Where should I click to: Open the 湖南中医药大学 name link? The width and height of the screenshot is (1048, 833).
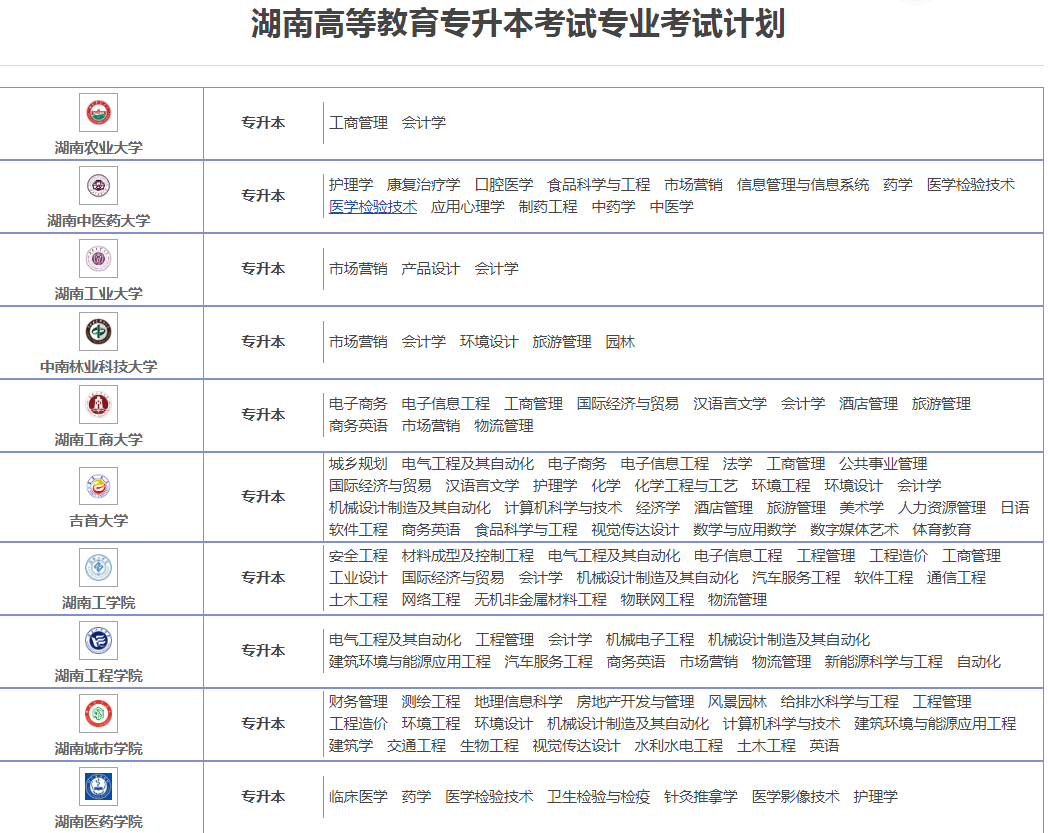[98, 221]
